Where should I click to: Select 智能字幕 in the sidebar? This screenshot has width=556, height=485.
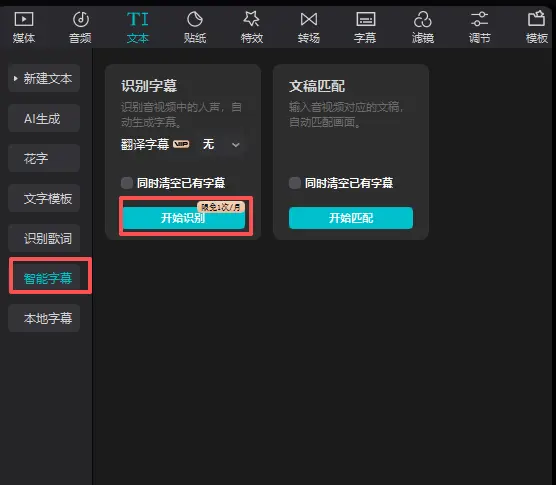(48, 278)
